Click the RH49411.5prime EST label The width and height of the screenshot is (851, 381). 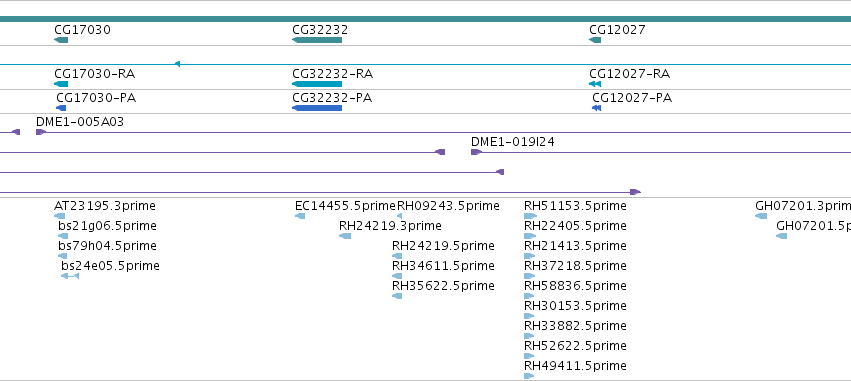(x=575, y=366)
